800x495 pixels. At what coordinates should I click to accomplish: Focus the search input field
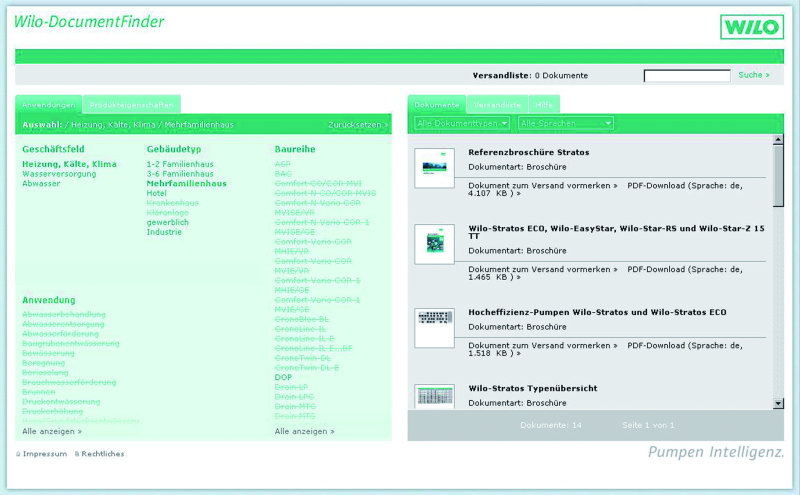[x=687, y=76]
